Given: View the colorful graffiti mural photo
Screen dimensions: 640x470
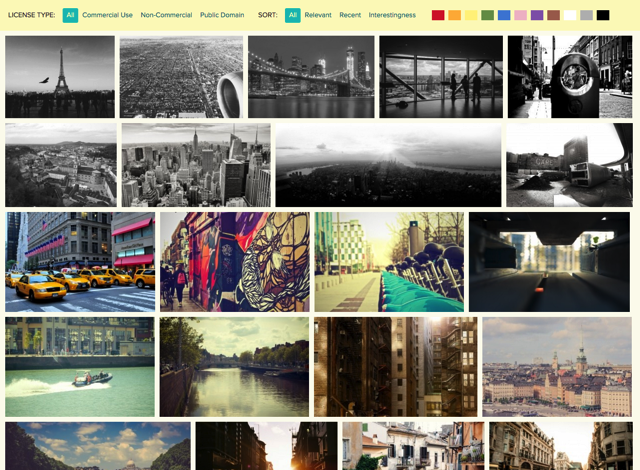Looking at the screenshot, I should coord(234,262).
